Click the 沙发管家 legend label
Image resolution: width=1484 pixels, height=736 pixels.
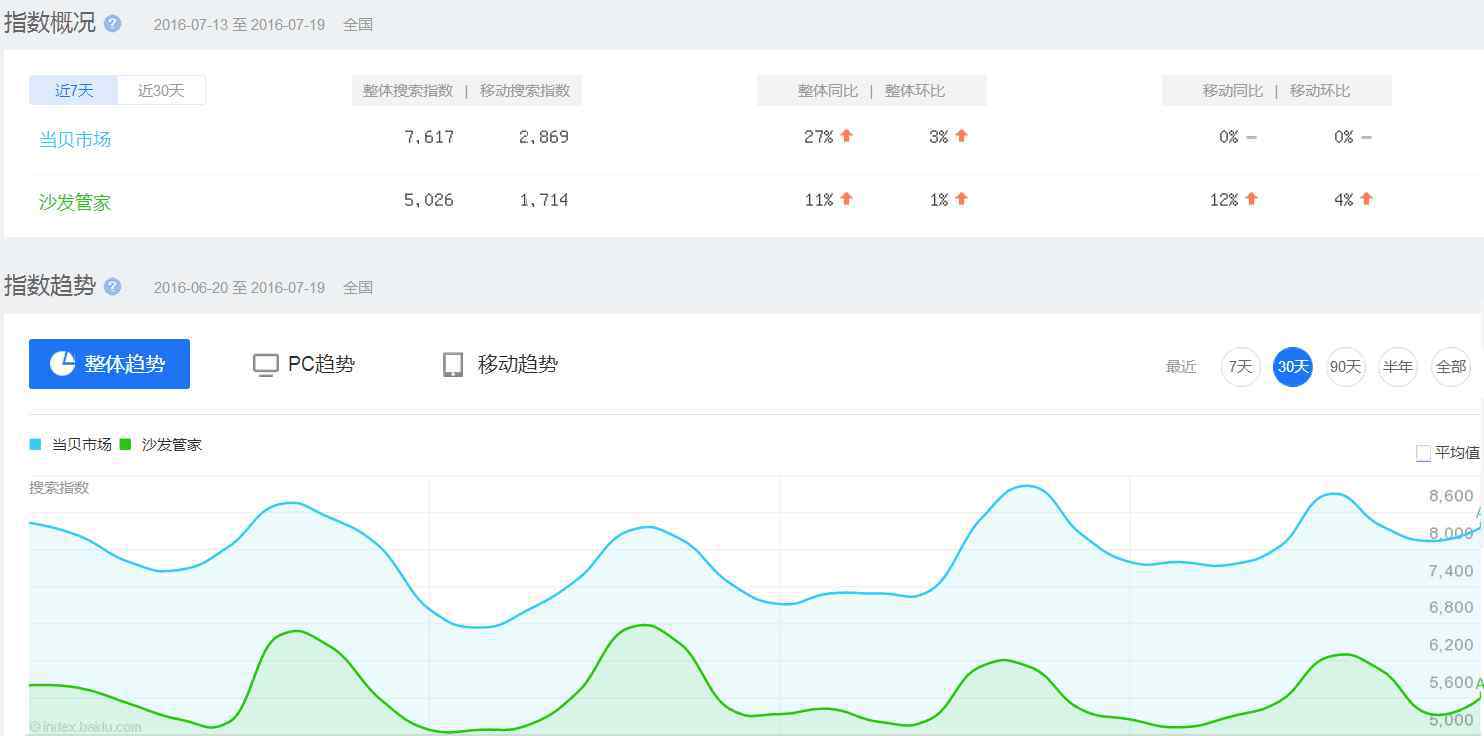[172, 445]
